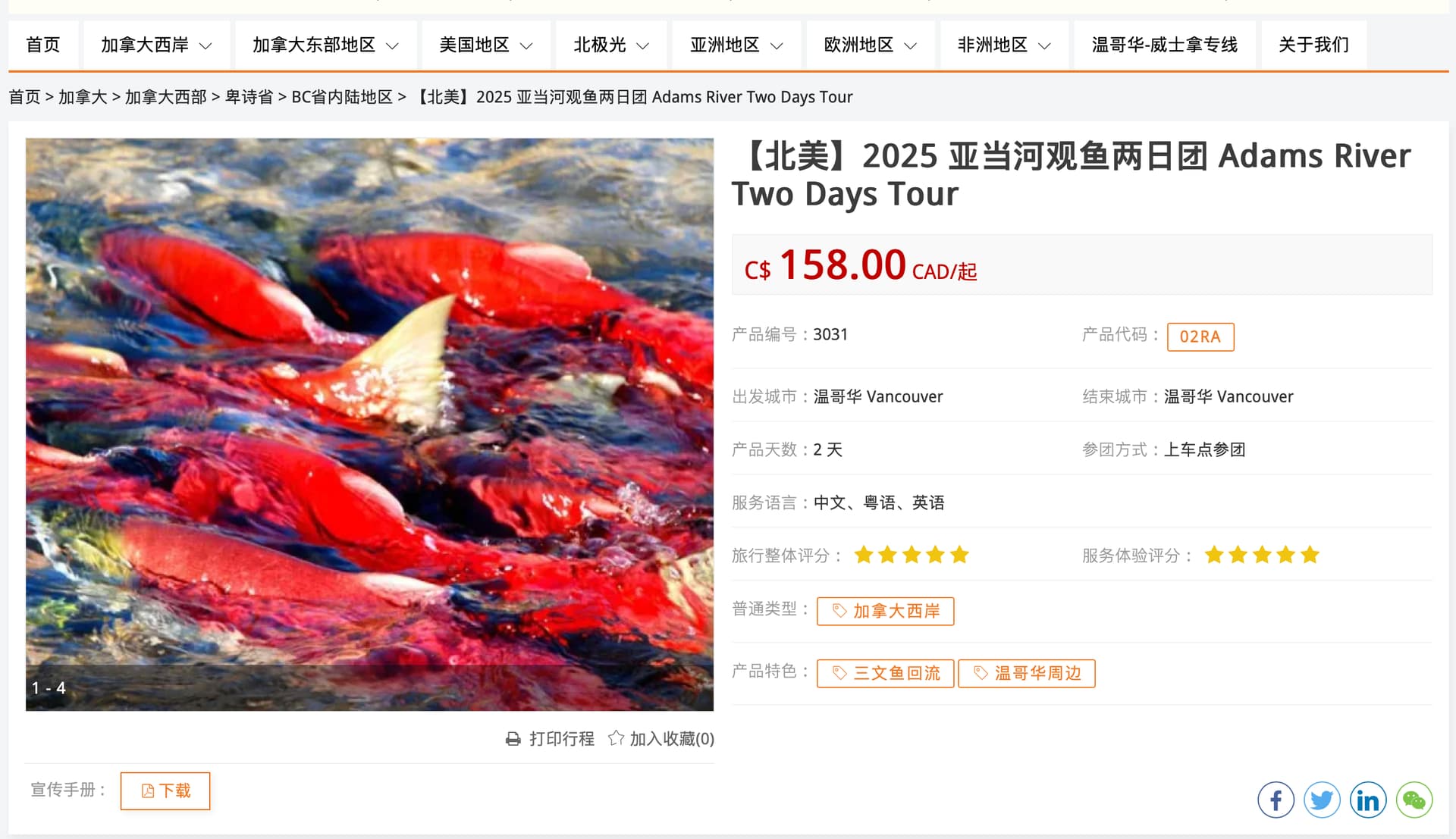
Task: Click the 02RA product code tag
Action: click(x=1200, y=337)
